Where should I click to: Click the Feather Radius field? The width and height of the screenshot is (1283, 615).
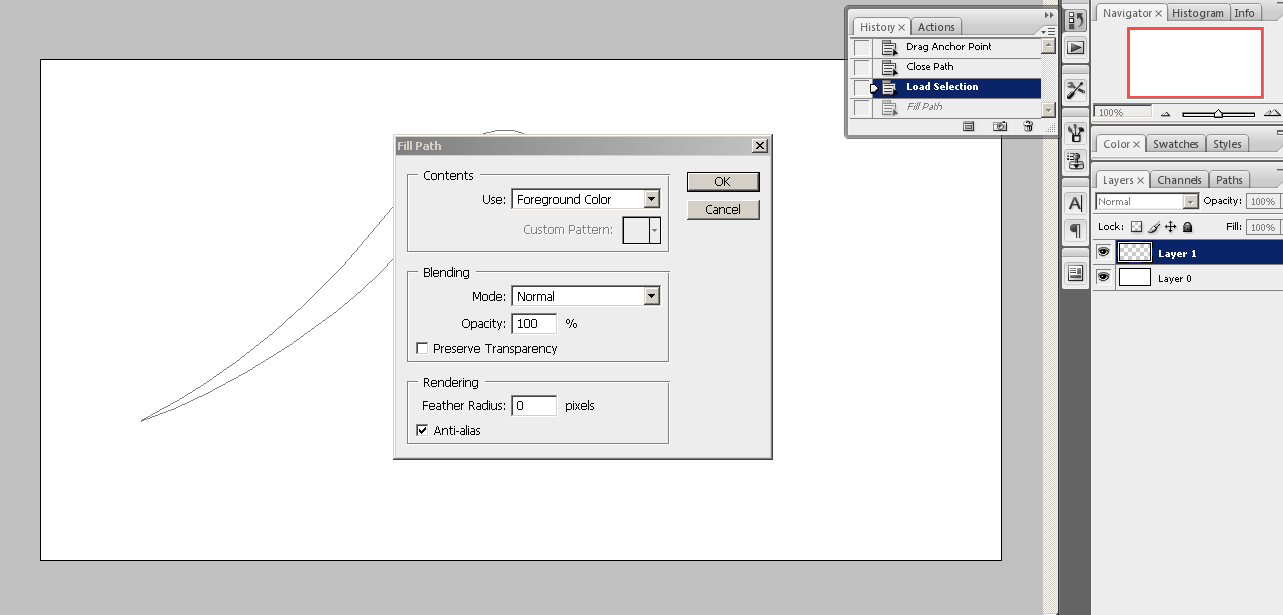click(534, 406)
